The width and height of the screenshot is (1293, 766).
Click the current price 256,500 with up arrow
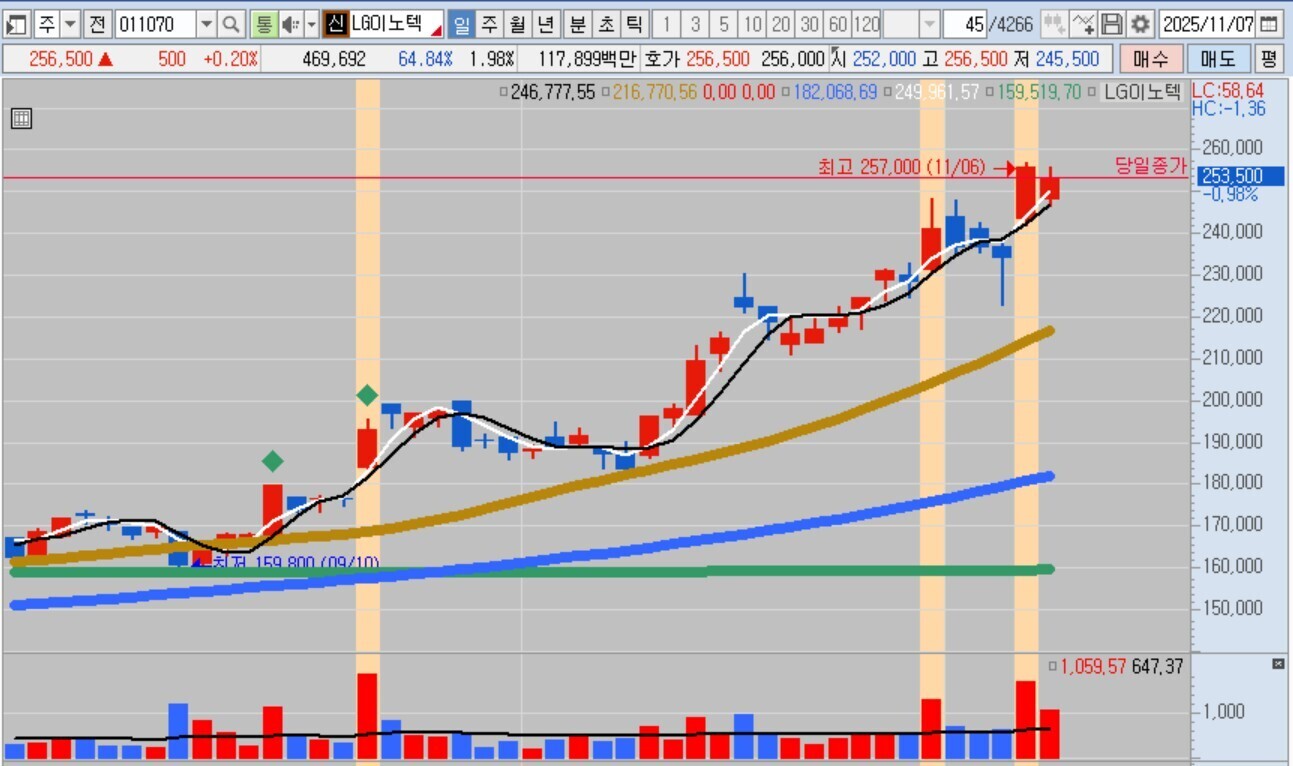(x=71, y=59)
